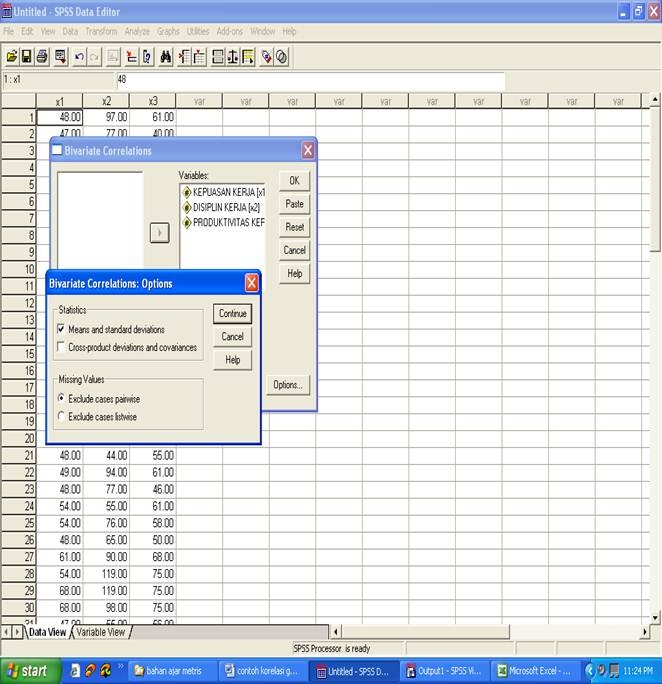Image resolution: width=662 pixels, height=684 pixels.
Task: Select the x3 column header
Action: coord(153,101)
